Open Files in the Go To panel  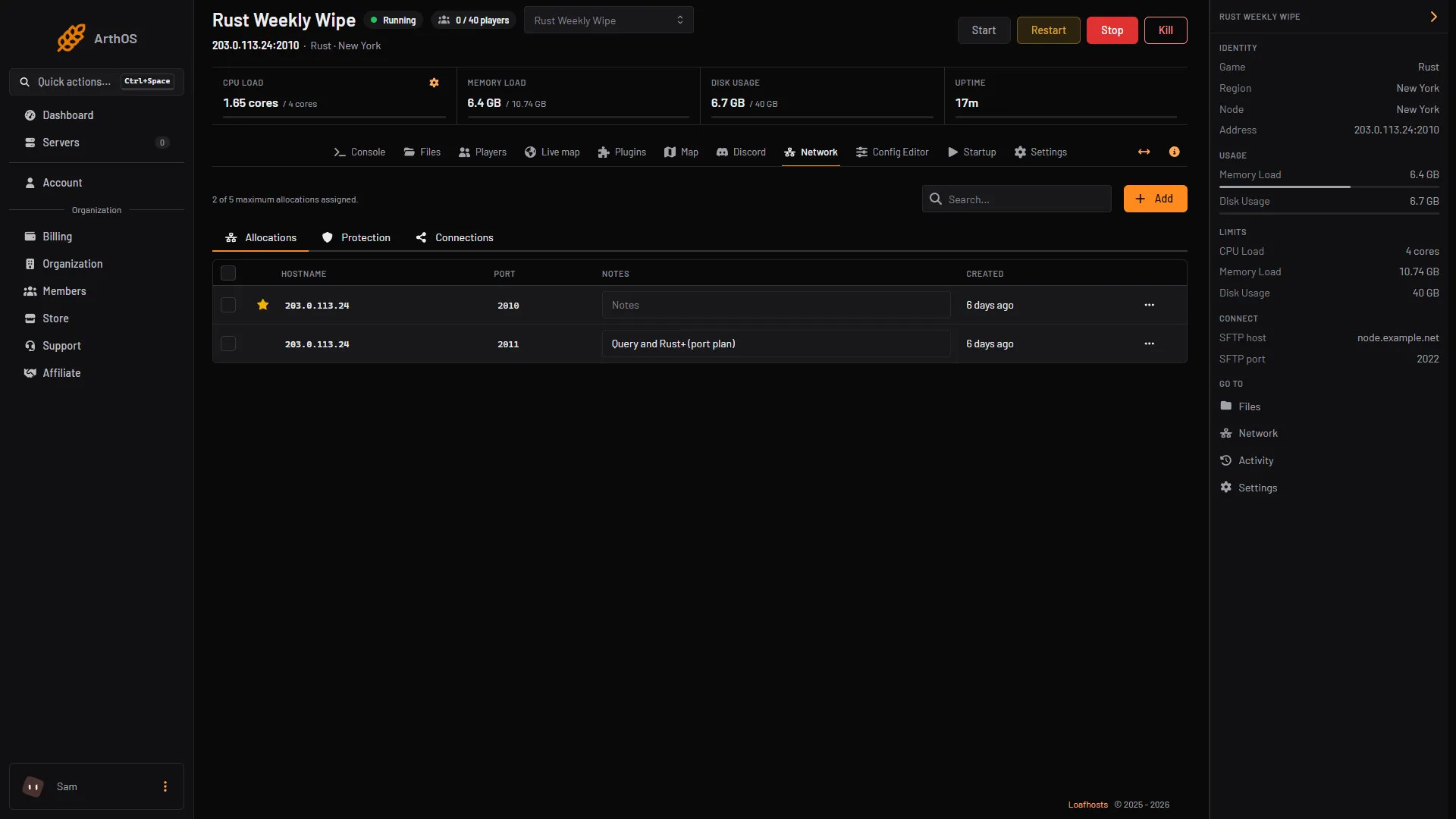1240,406
